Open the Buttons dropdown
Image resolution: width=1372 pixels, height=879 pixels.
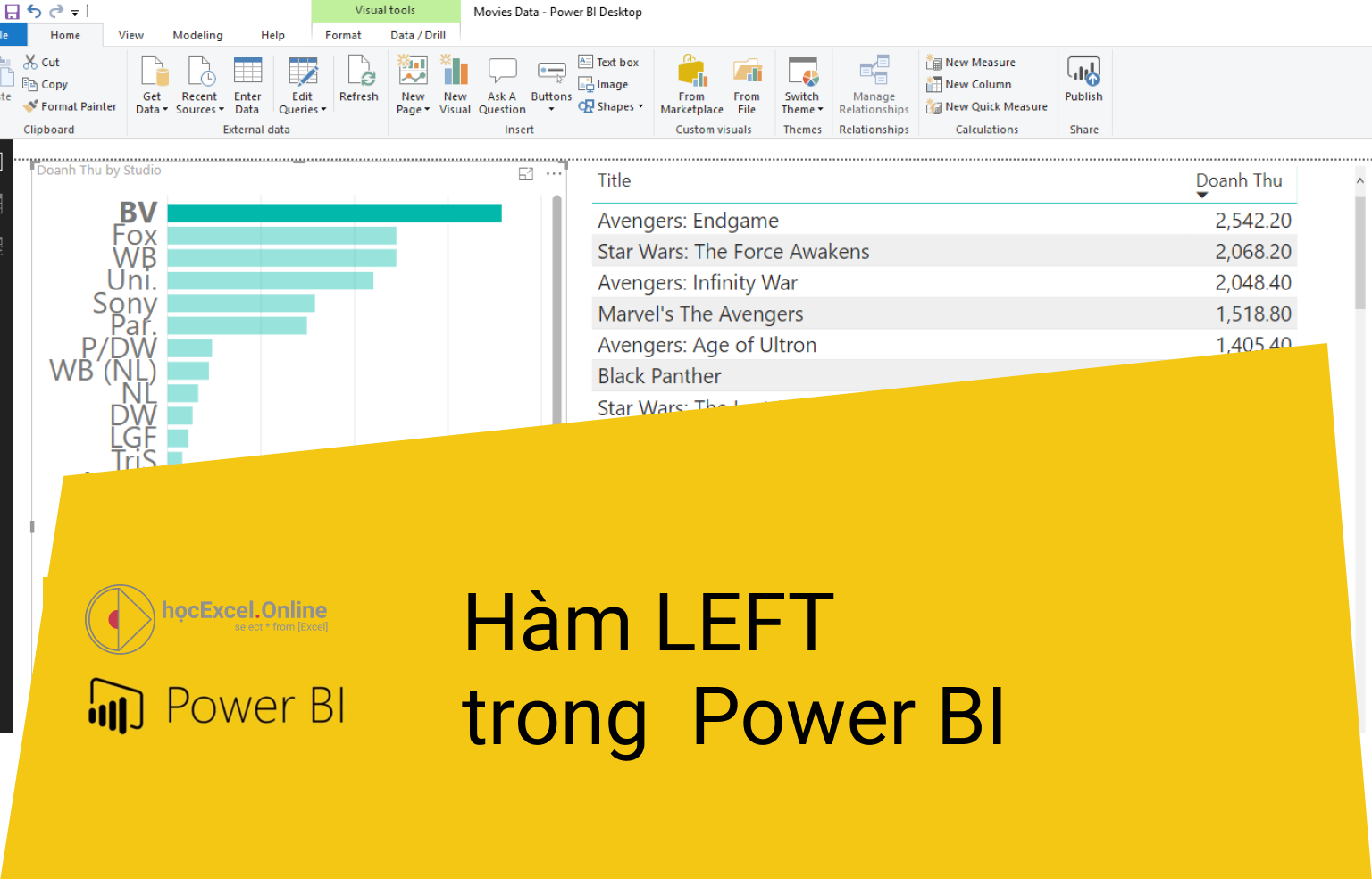point(551,85)
